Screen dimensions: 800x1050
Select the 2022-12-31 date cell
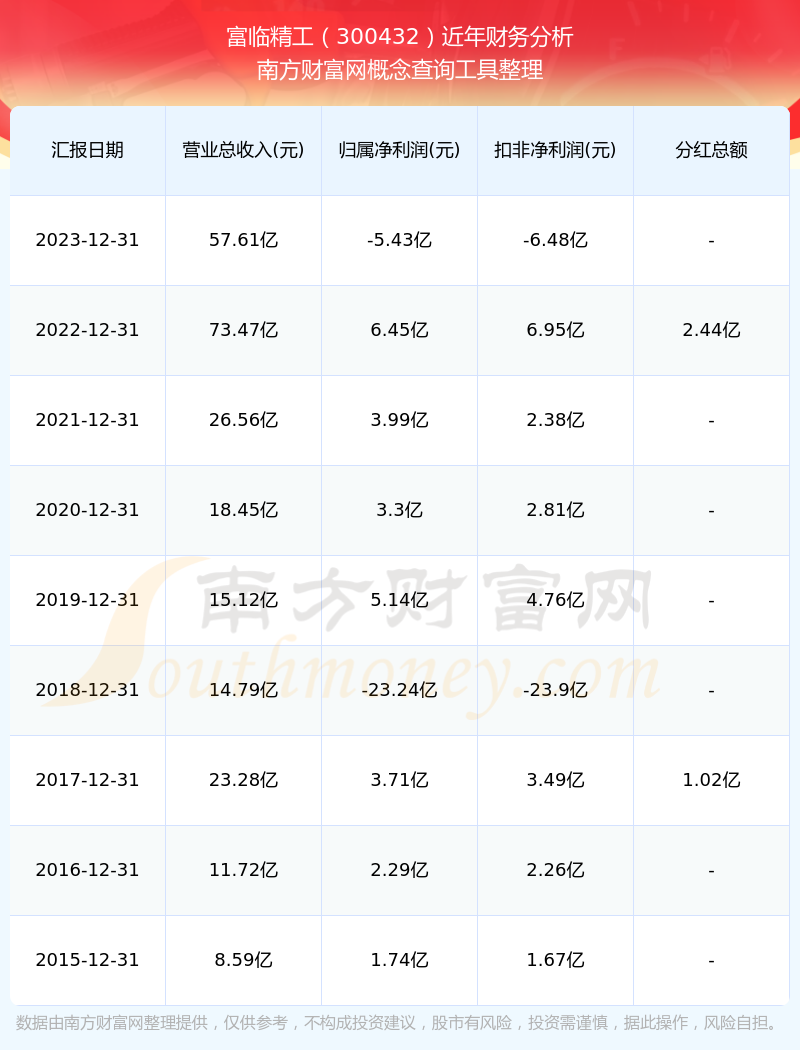(x=88, y=330)
